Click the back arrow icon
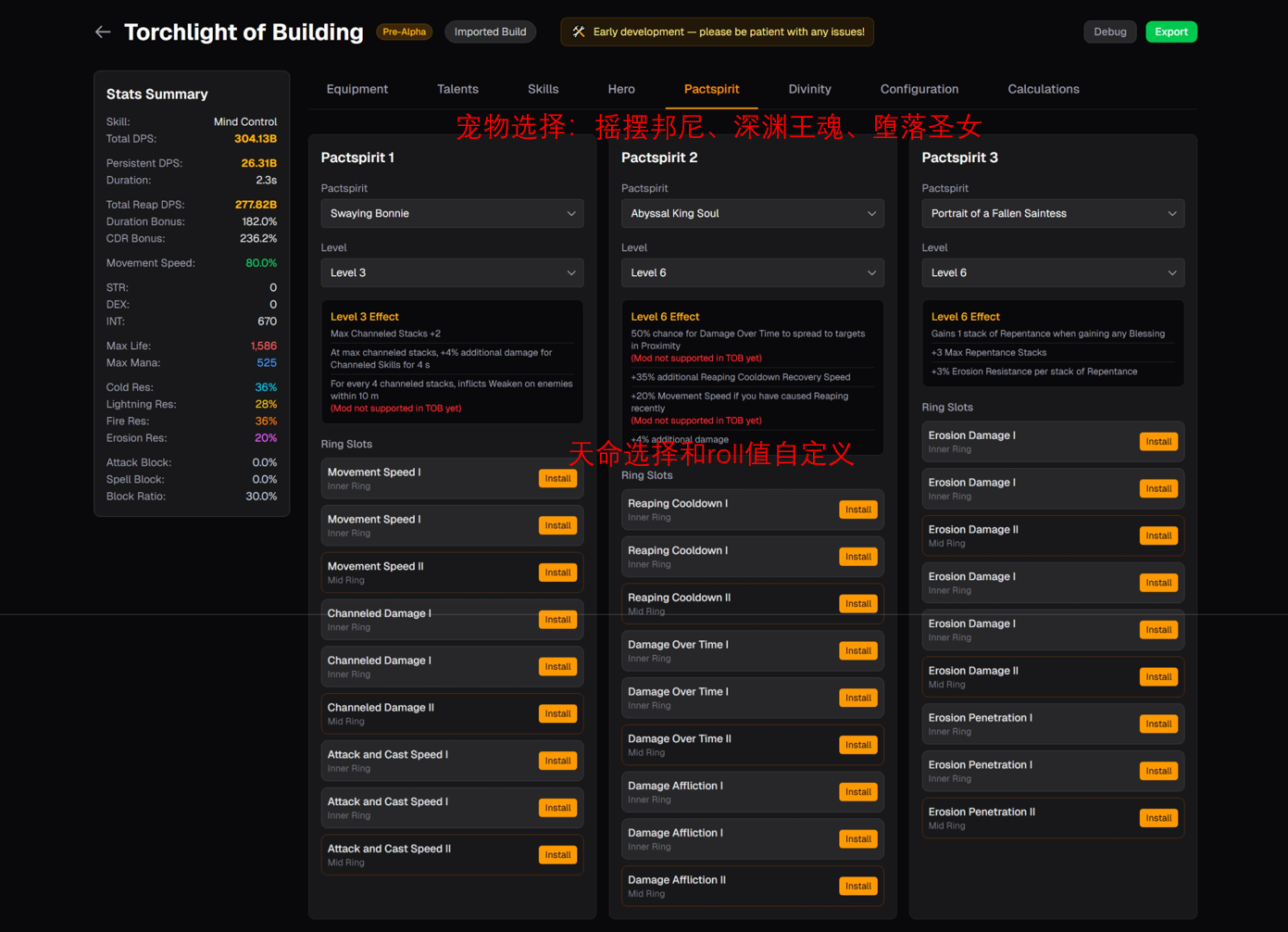This screenshot has width=1288, height=932. point(103,31)
